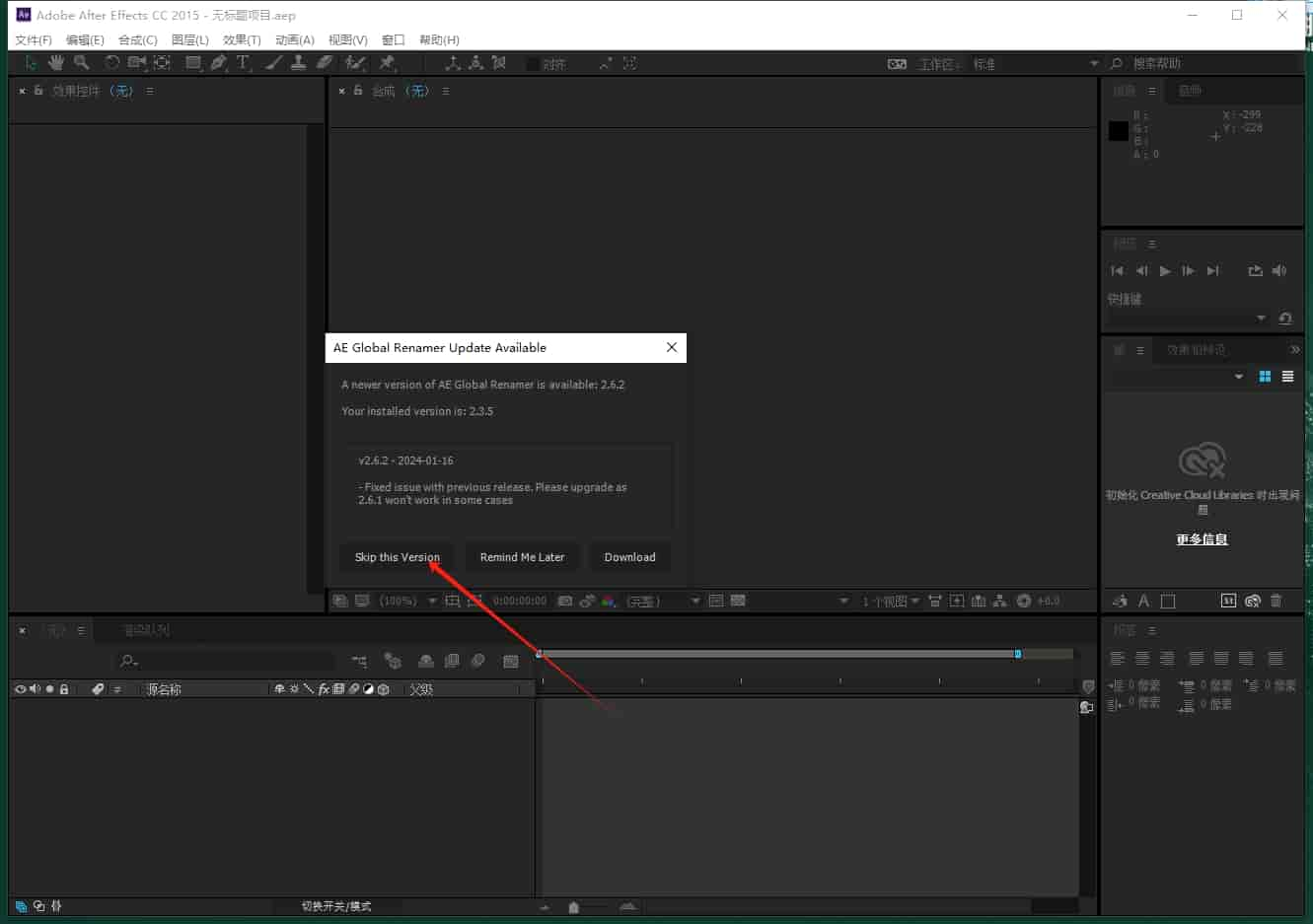Click the timeline zoom slider handle

pyautogui.click(x=574, y=907)
